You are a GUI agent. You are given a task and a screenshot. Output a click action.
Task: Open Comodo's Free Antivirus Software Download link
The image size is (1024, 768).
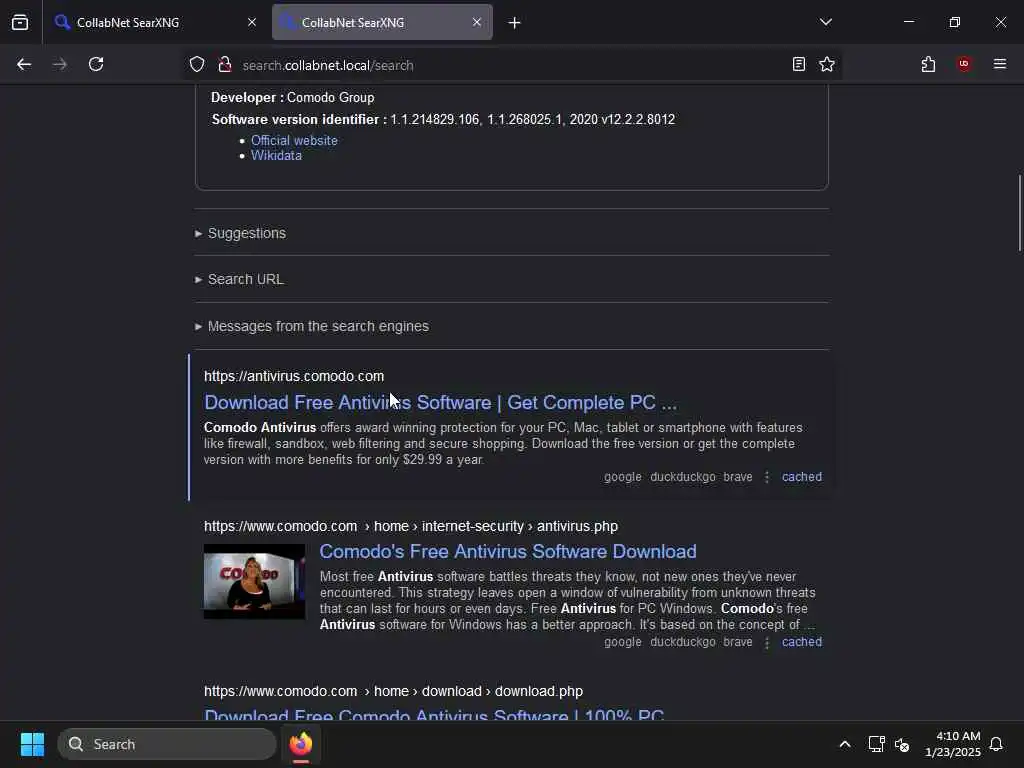[507, 551]
